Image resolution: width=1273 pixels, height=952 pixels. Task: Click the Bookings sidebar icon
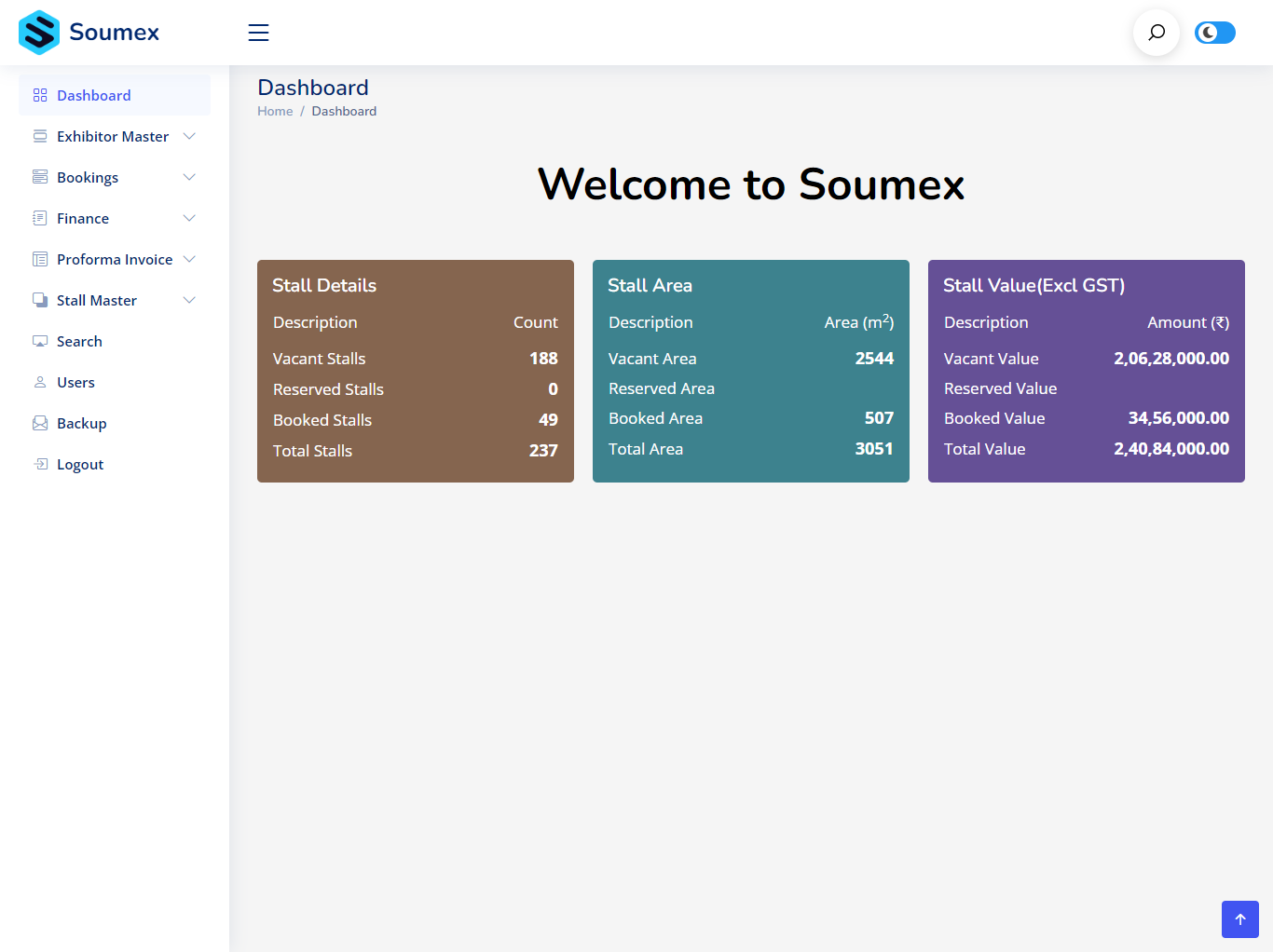(x=40, y=177)
